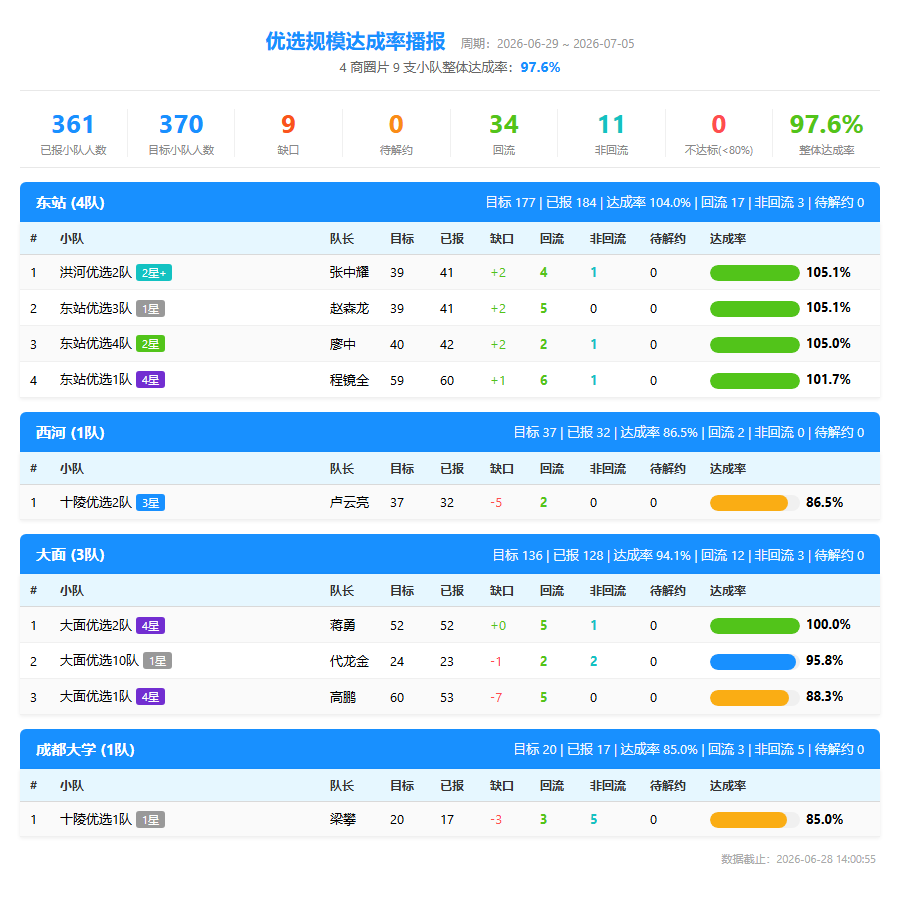The height and width of the screenshot is (898, 900).
Task: Click the -5 gap value for 十陵优选2队
Action: [496, 503]
